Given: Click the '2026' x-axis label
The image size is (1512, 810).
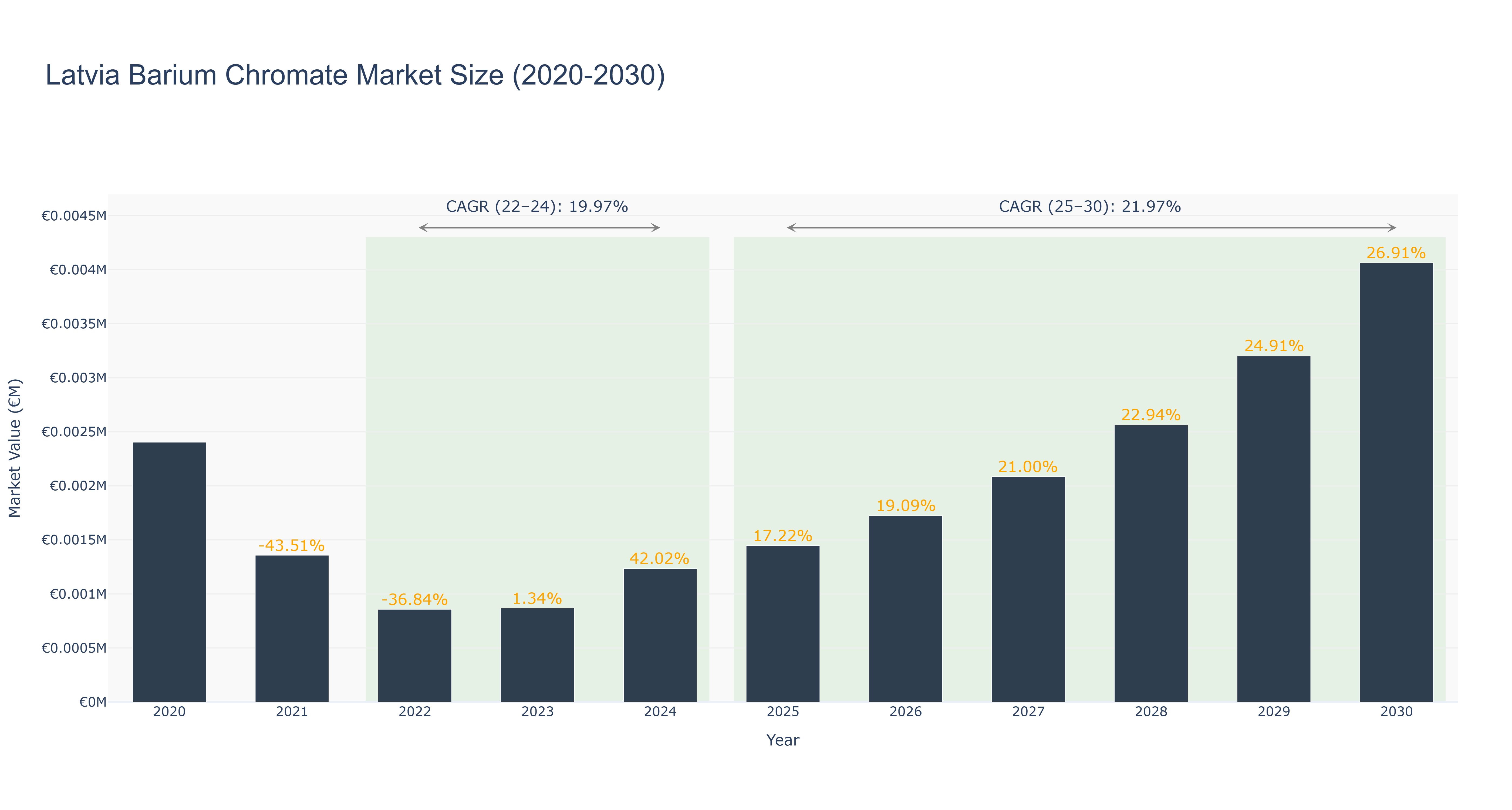Looking at the screenshot, I should tap(905, 712).
